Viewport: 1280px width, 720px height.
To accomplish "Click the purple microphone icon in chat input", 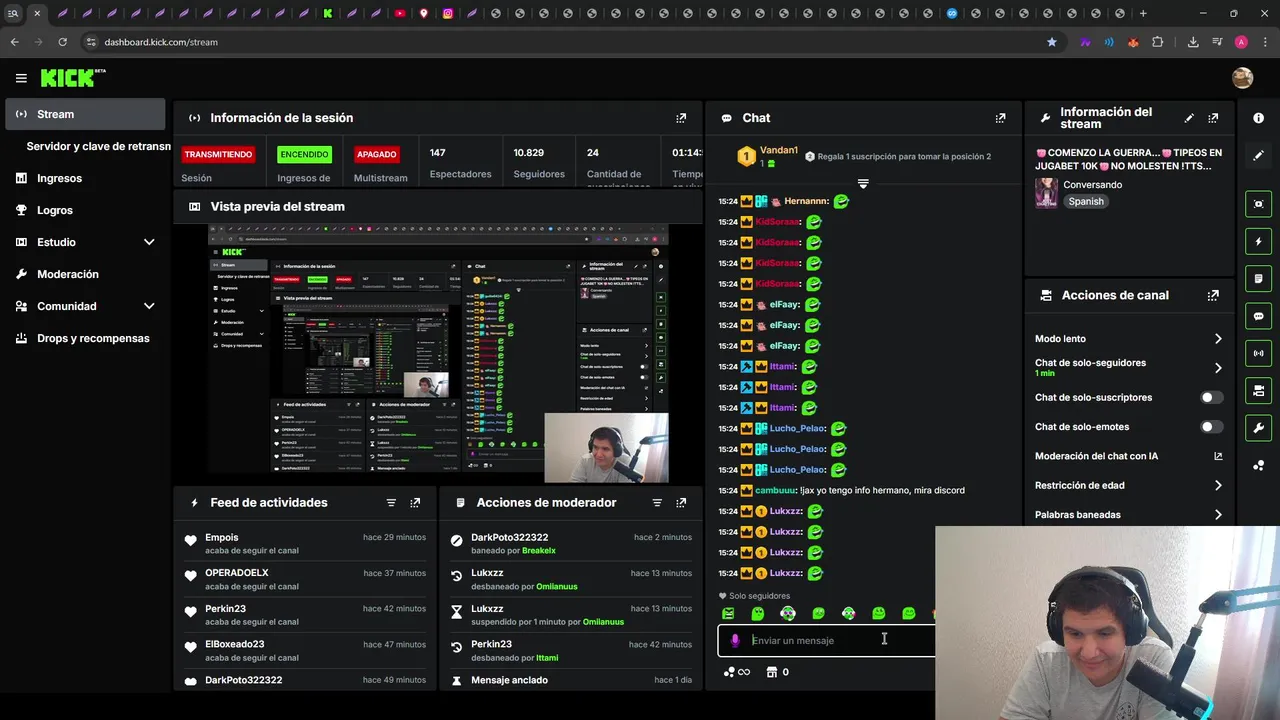I will click(735, 641).
